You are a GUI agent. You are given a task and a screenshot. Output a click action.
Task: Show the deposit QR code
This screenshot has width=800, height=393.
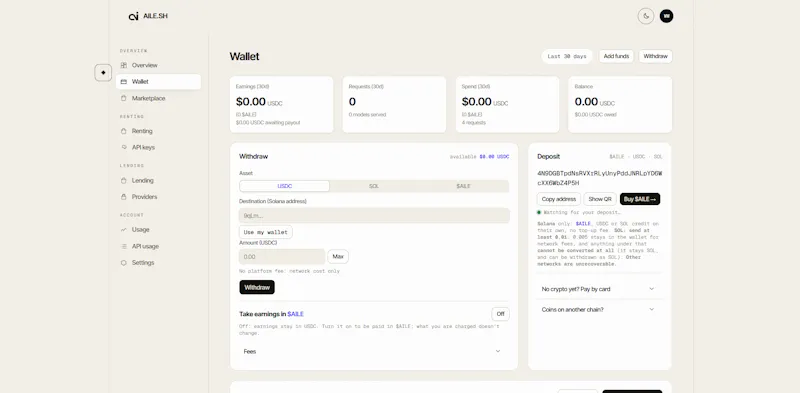[600, 199]
